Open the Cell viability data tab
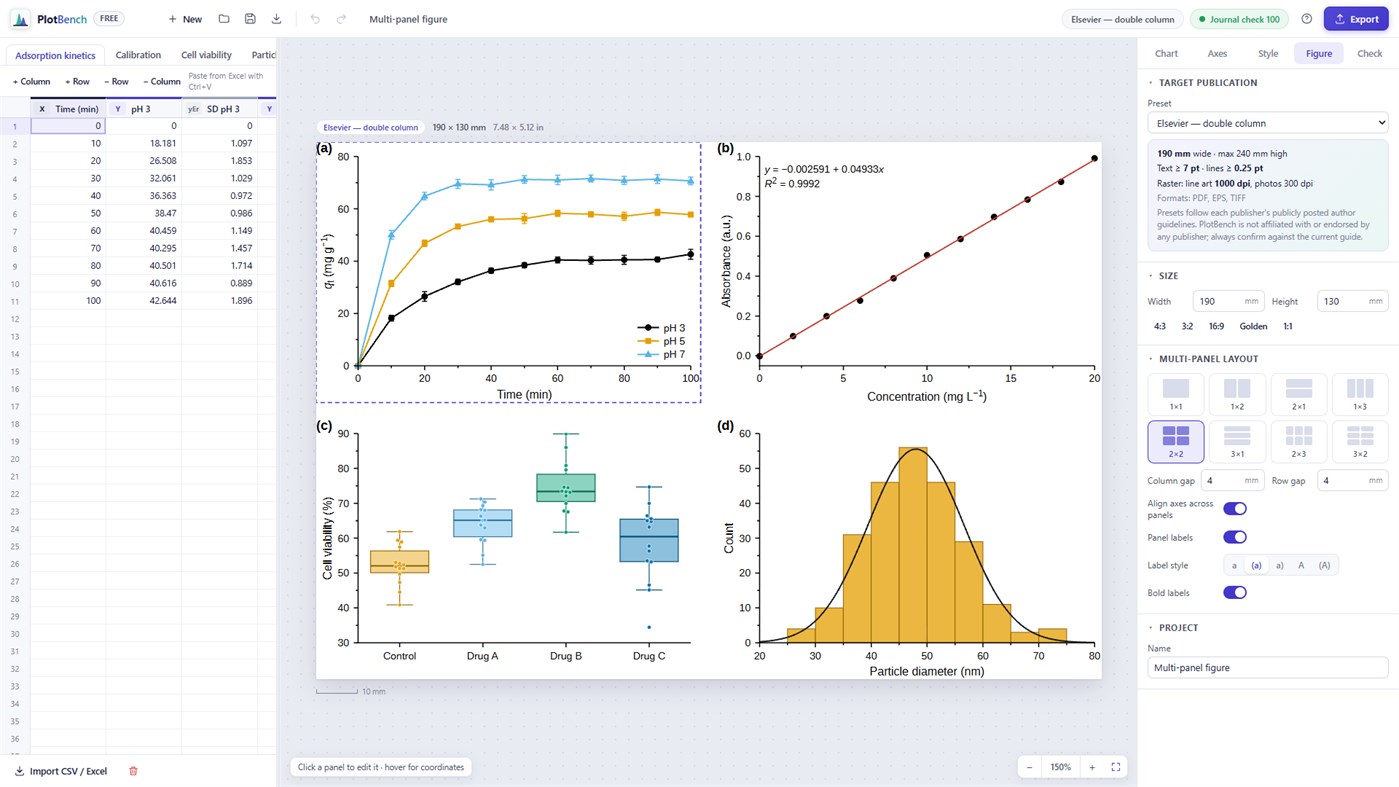The width and height of the screenshot is (1399, 787). [x=206, y=55]
